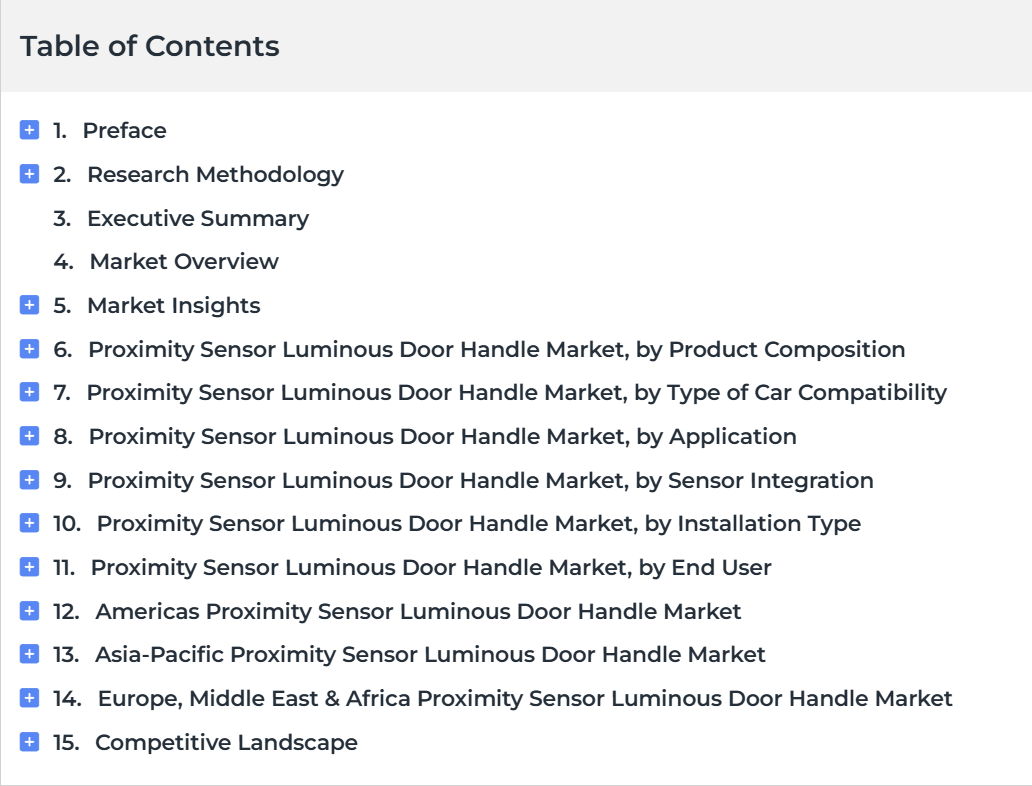Expand the Market Insights plus icon

point(30,305)
